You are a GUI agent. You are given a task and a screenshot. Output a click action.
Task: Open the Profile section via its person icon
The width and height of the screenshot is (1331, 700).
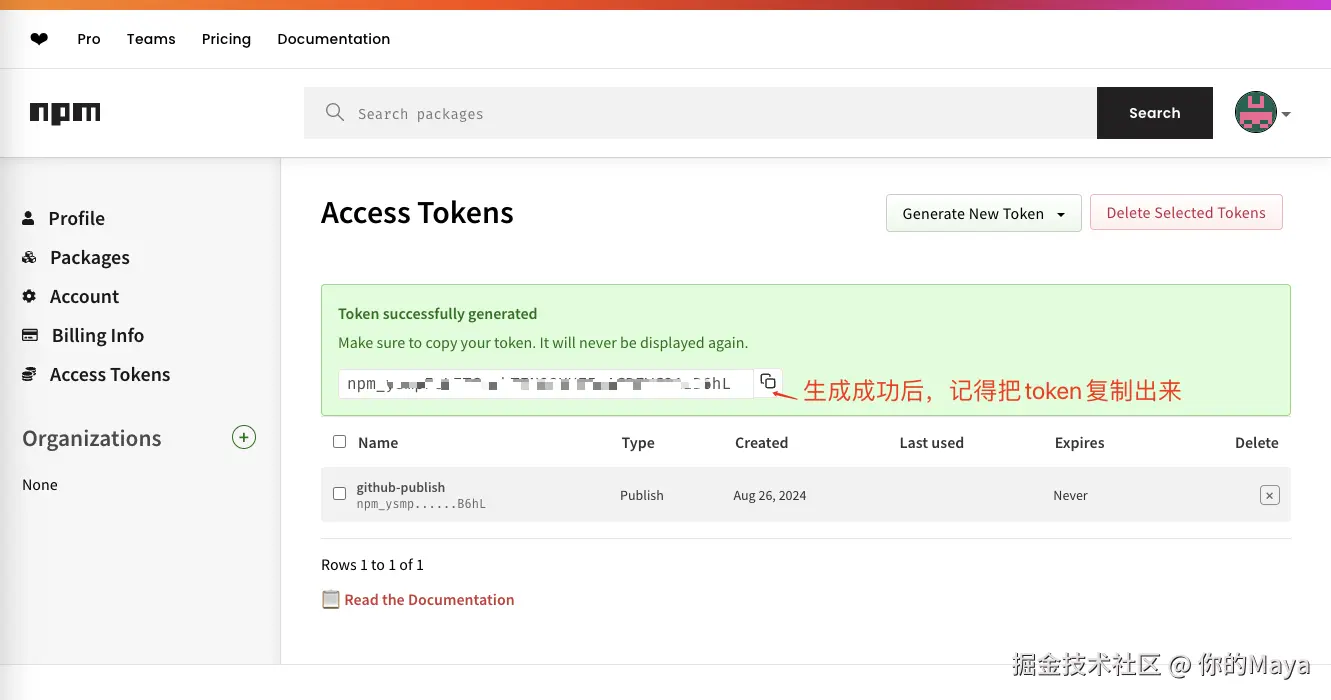tap(28, 218)
